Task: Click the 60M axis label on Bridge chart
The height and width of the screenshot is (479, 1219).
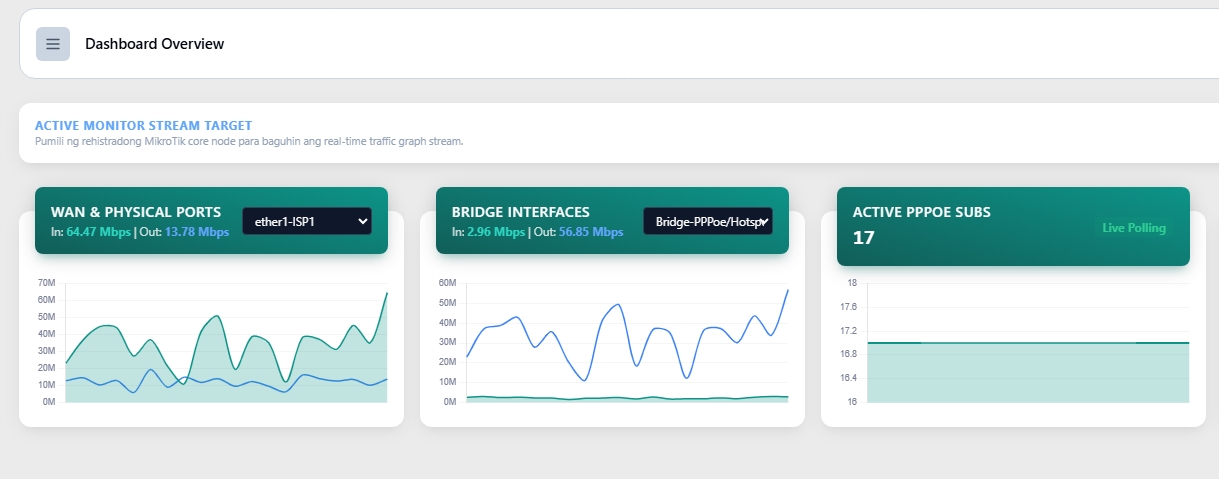Action: click(447, 284)
